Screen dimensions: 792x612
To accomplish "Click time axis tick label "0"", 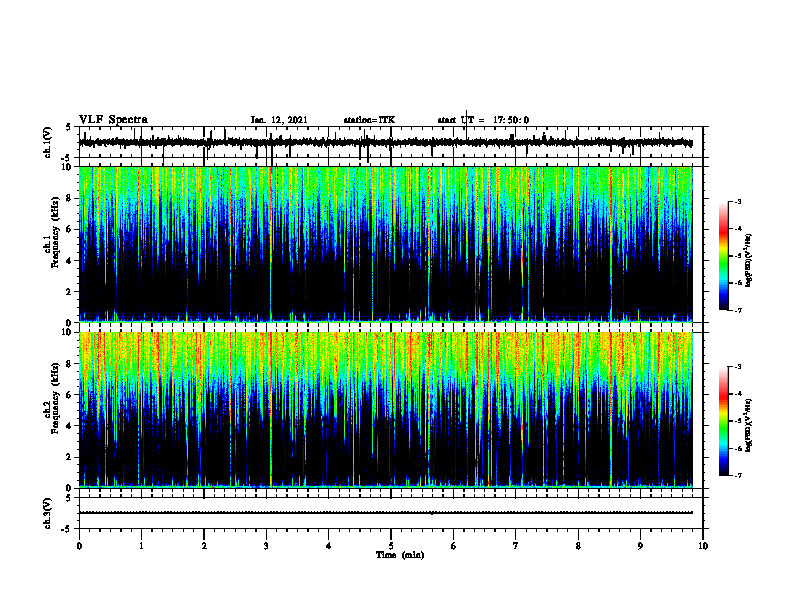I will click(79, 546).
